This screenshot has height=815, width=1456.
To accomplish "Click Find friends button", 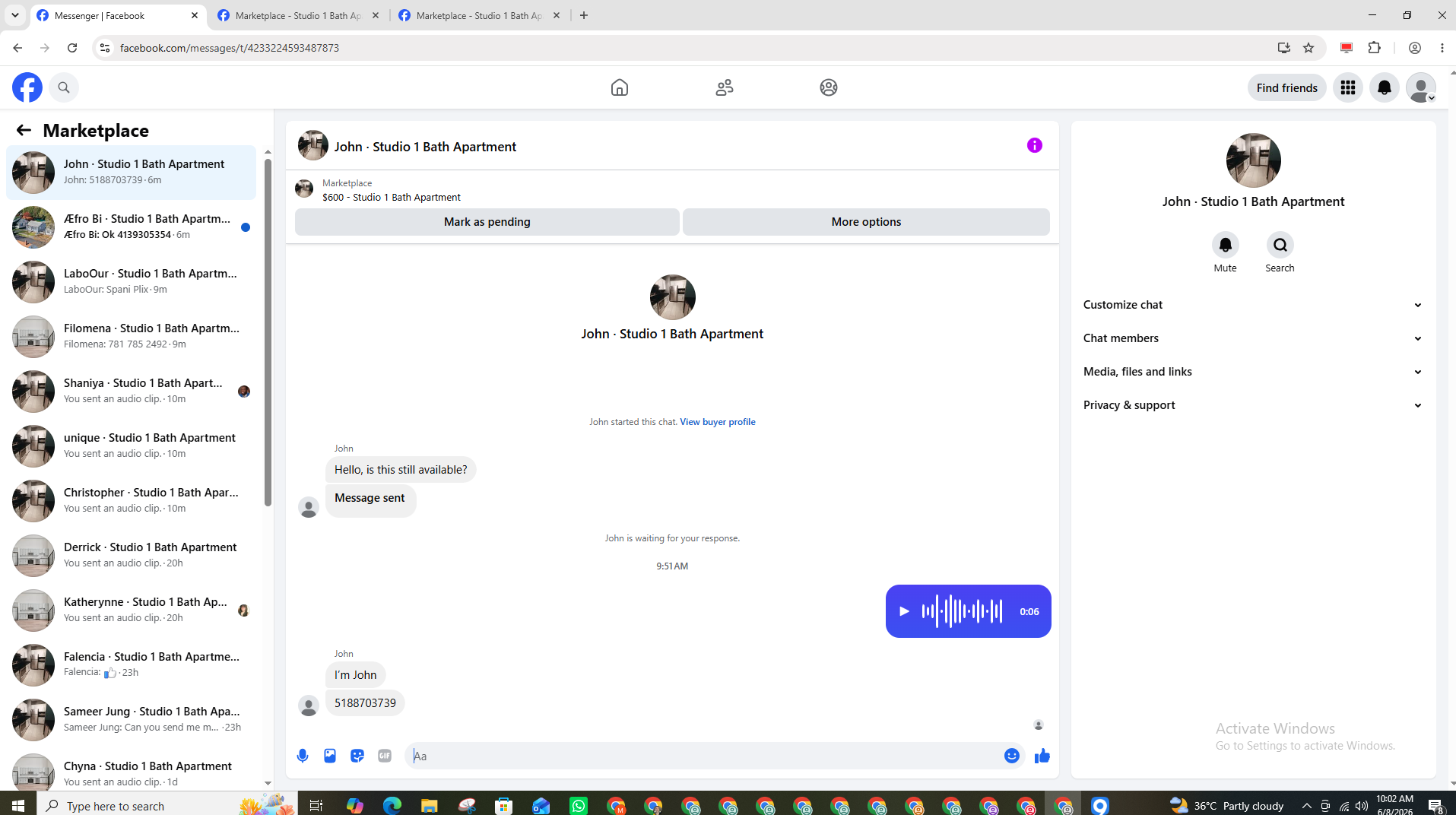I will click(1287, 87).
